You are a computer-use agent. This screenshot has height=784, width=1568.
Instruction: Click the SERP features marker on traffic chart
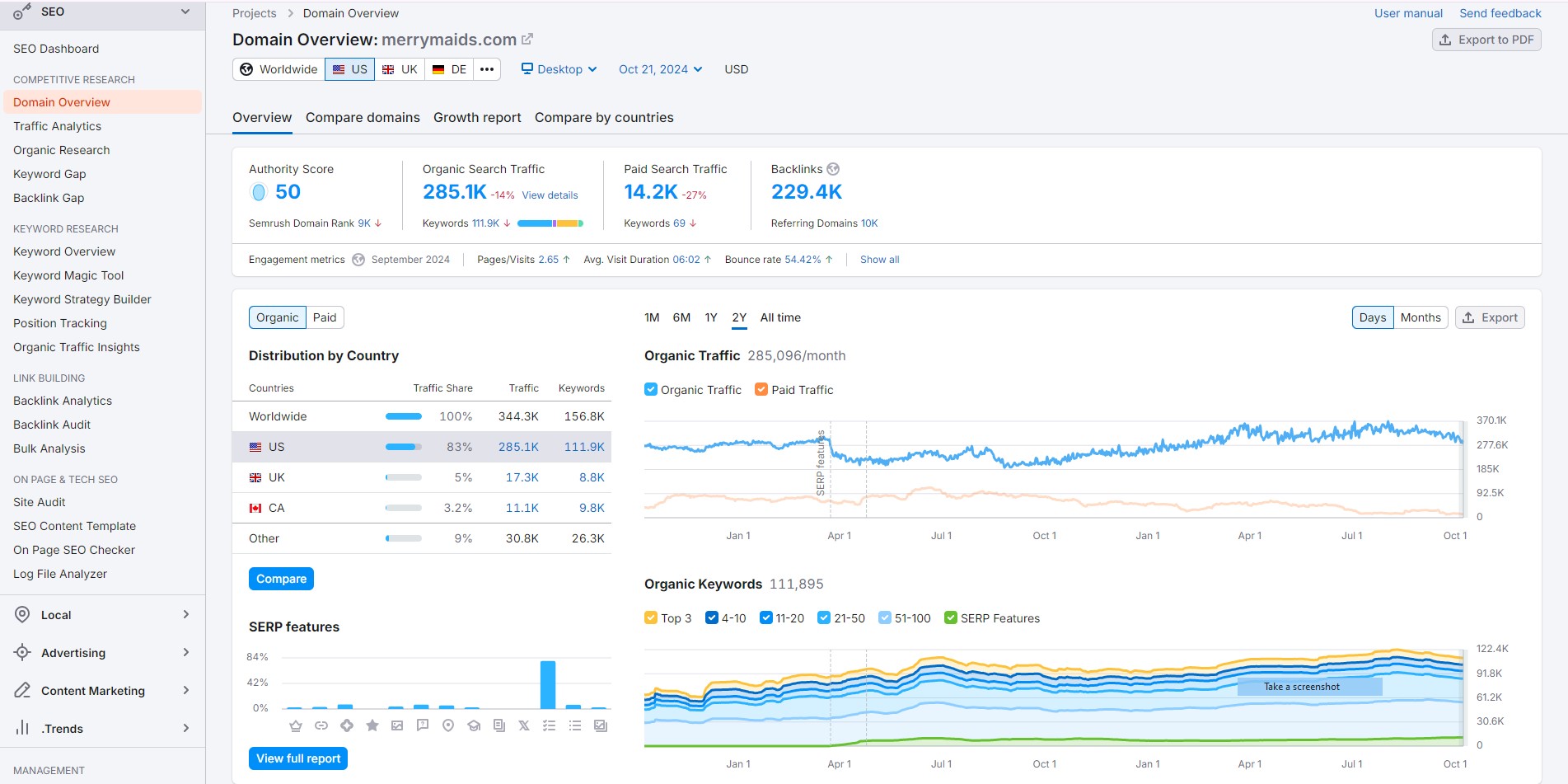click(821, 462)
